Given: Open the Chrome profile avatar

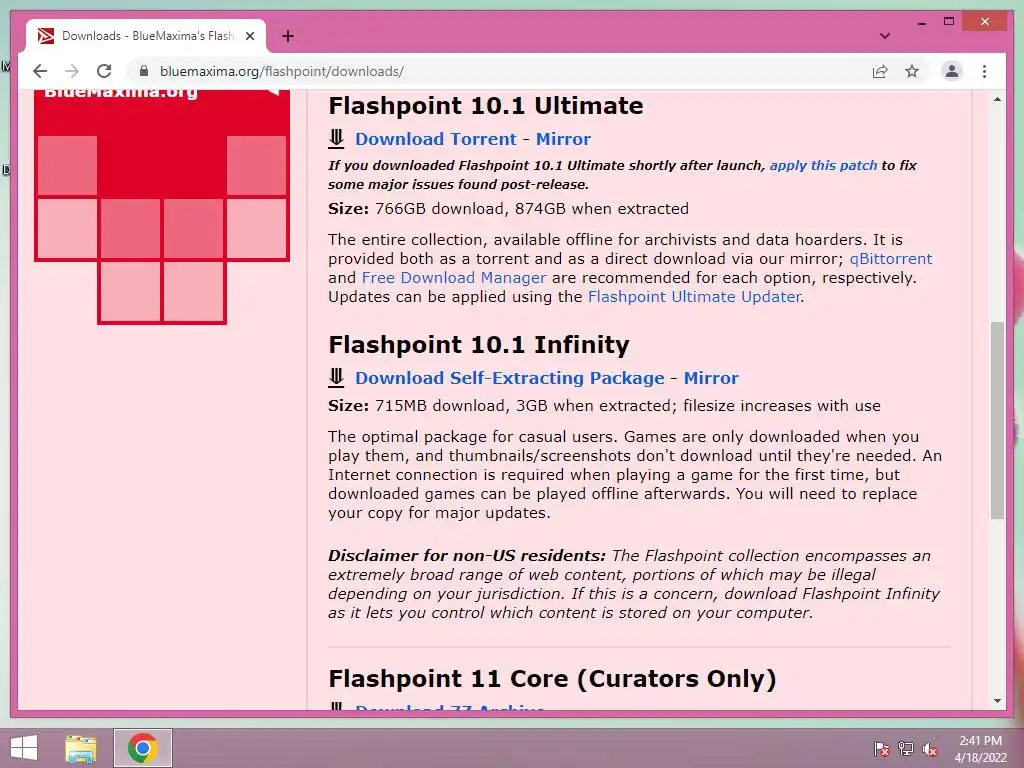Looking at the screenshot, I should click(952, 71).
